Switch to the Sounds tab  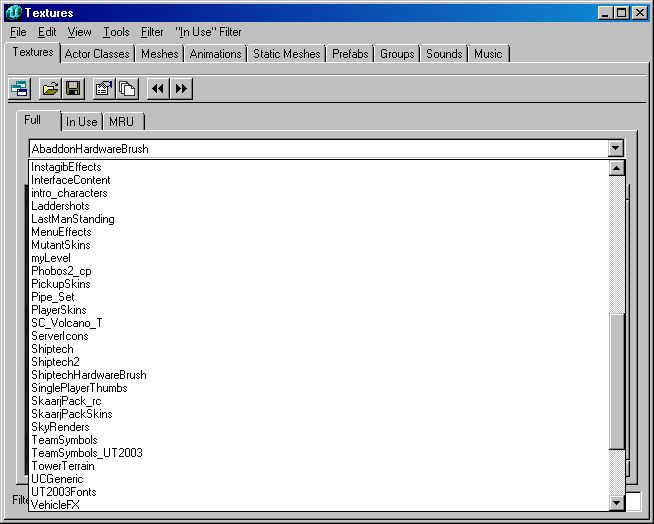point(444,54)
